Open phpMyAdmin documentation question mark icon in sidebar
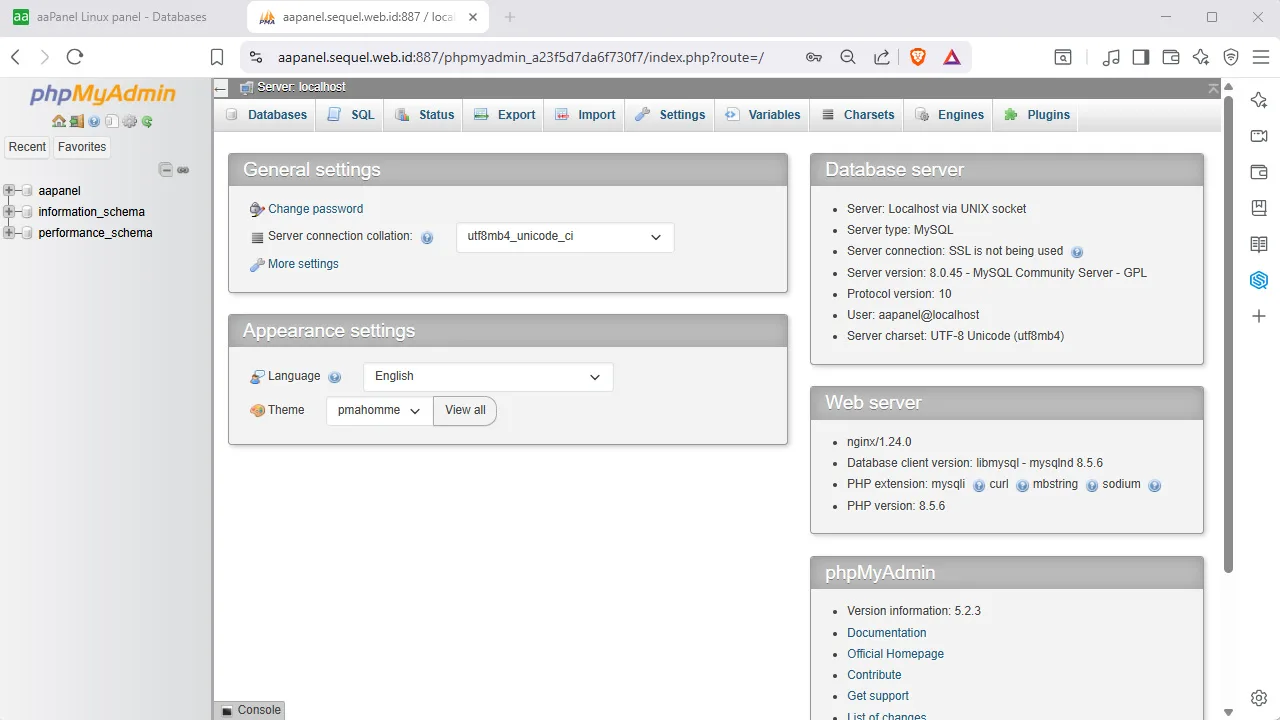1280x720 pixels. (x=94, y=122)
